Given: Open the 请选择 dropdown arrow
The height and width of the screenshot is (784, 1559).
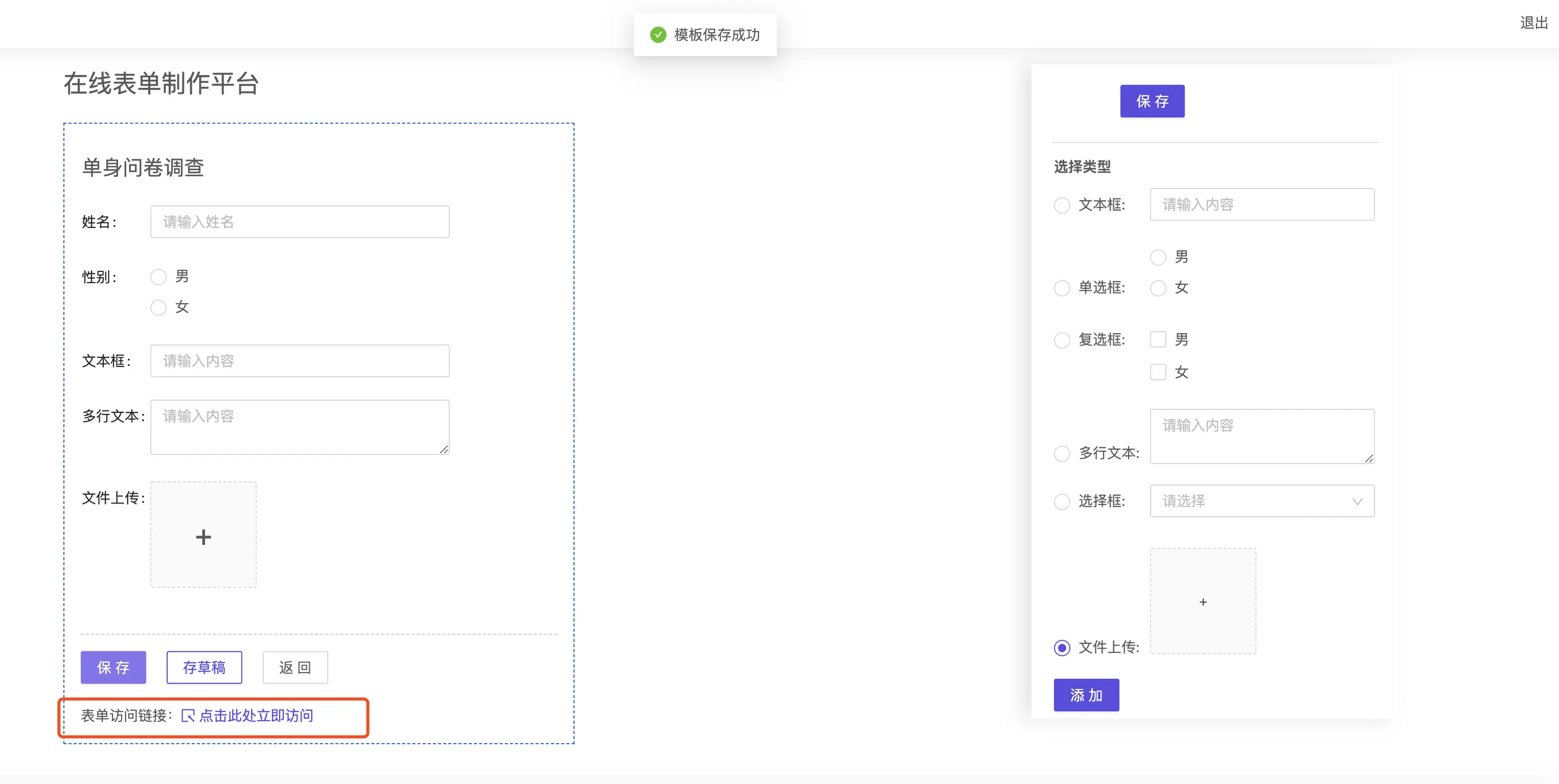Looking at the screenshot, I should [1357, 502].
